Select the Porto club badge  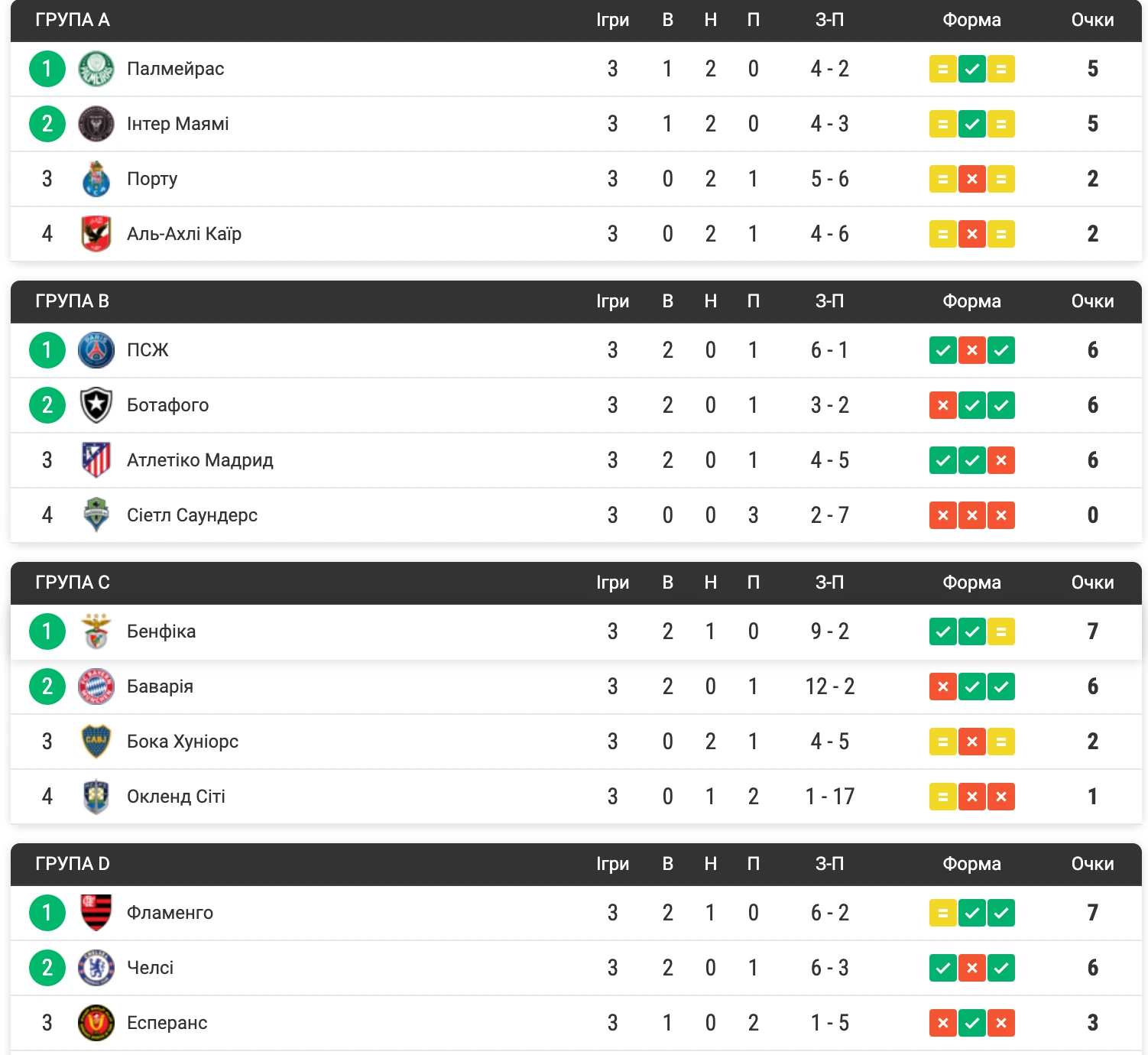pyautogui.click(x=96, y=179)
